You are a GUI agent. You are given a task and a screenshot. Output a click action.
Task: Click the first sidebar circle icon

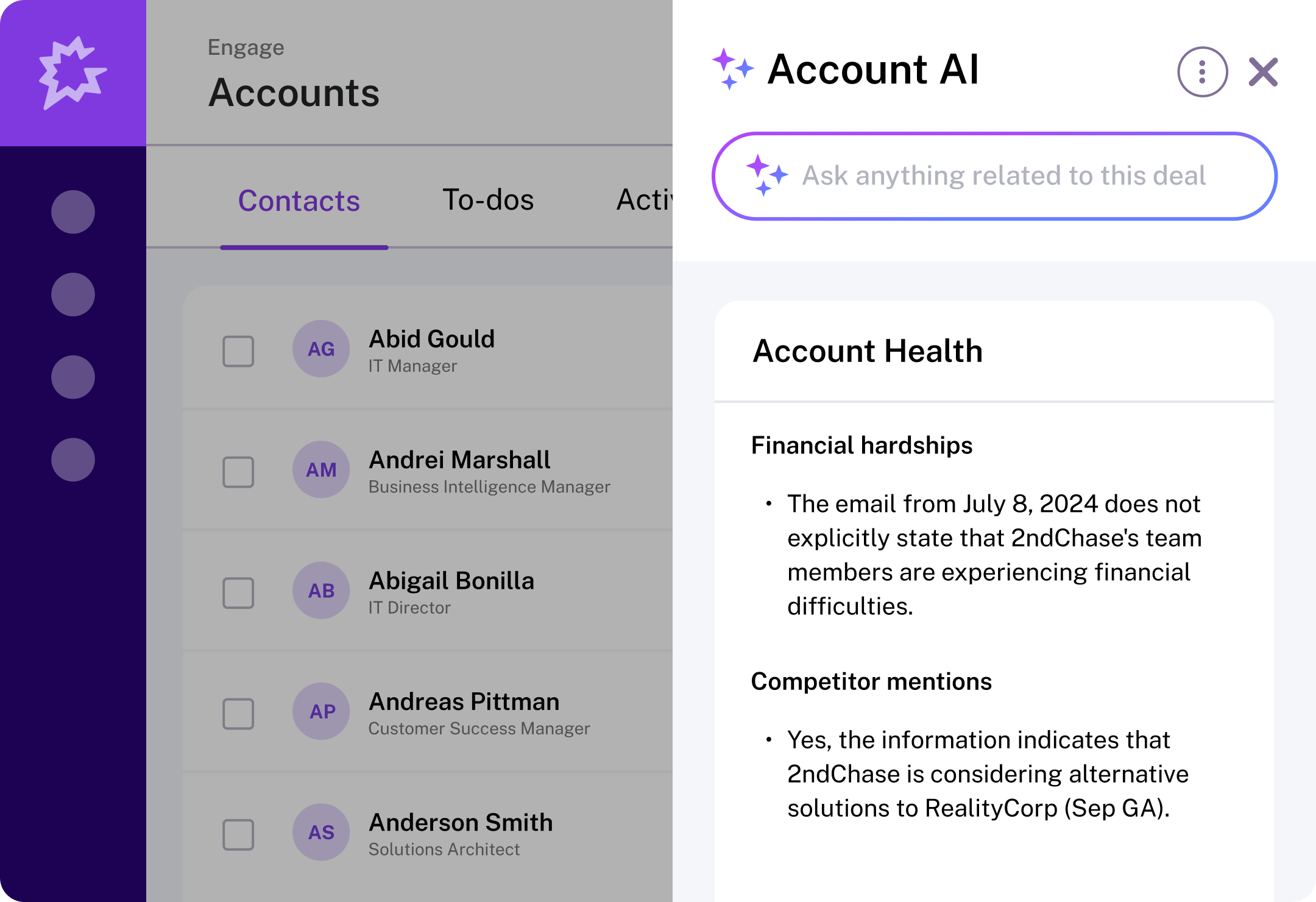(73, 212)
